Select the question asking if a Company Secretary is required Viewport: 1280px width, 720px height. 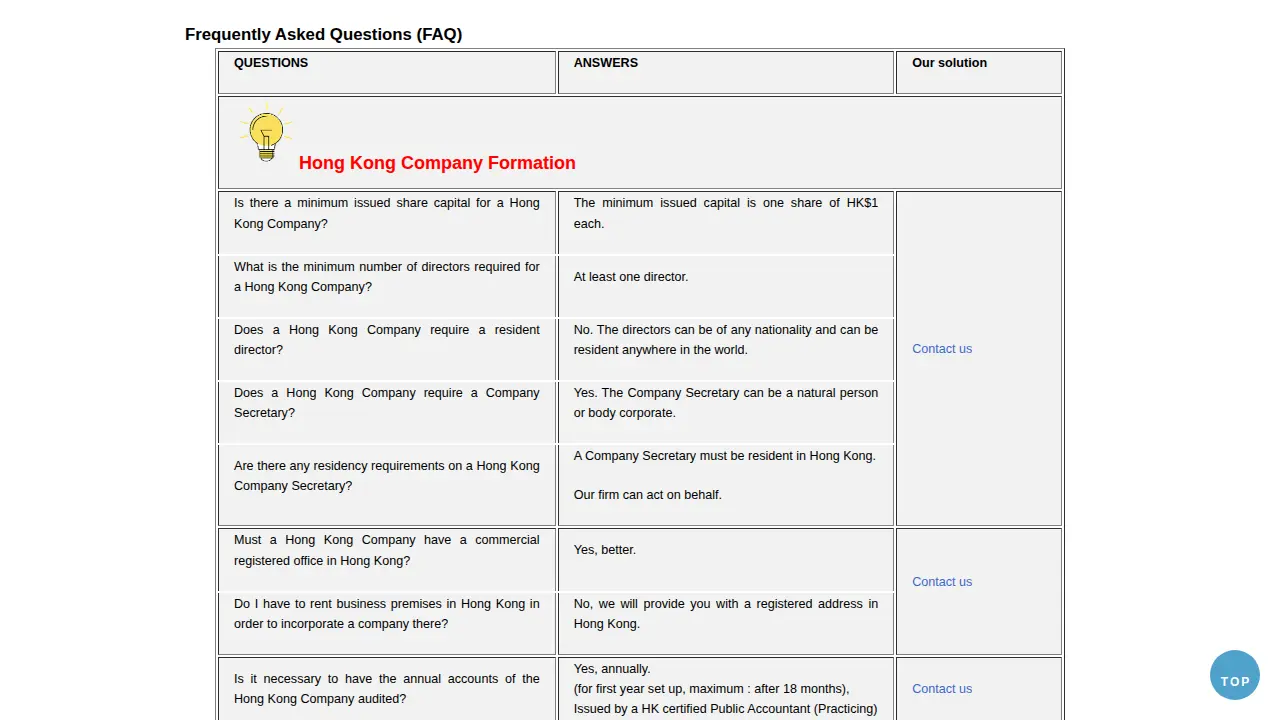pos(387,403)
